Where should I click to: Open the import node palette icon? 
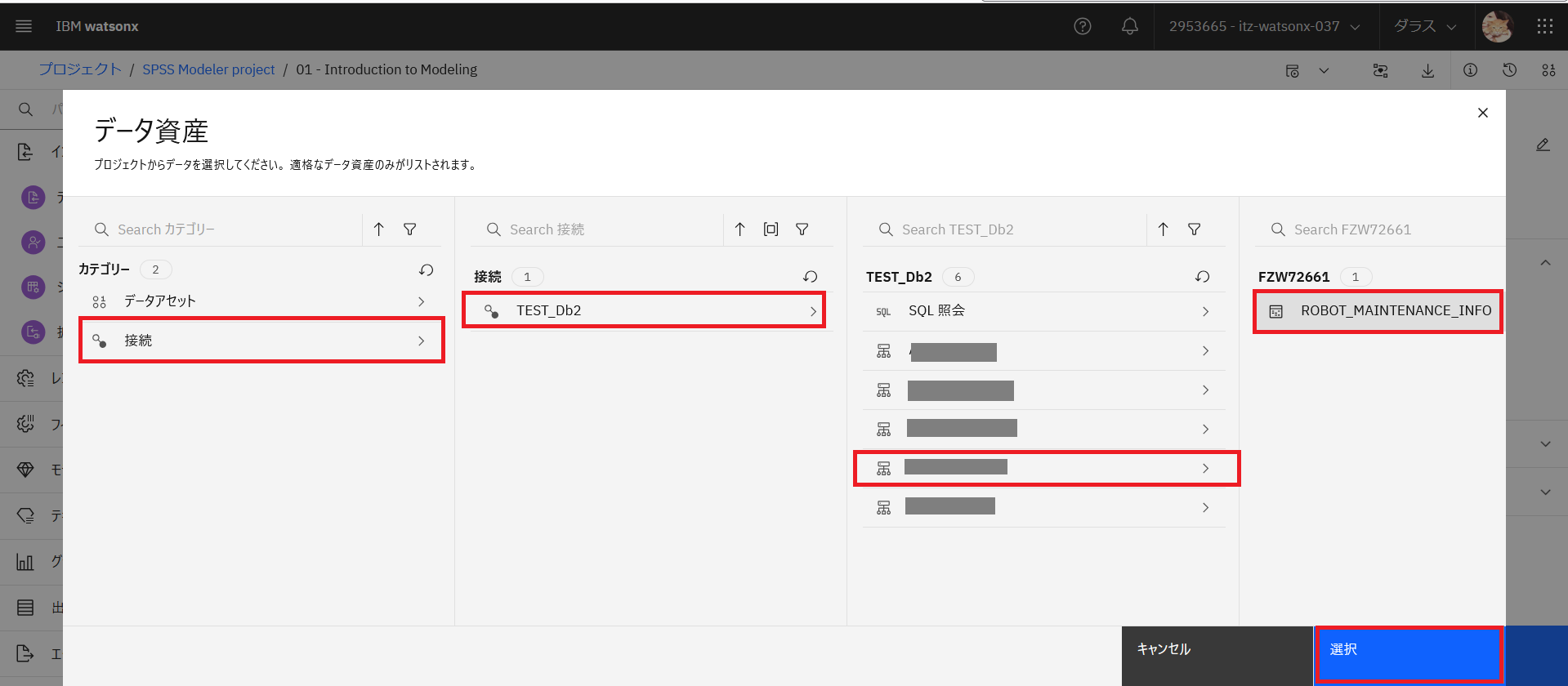pos(25,151)
